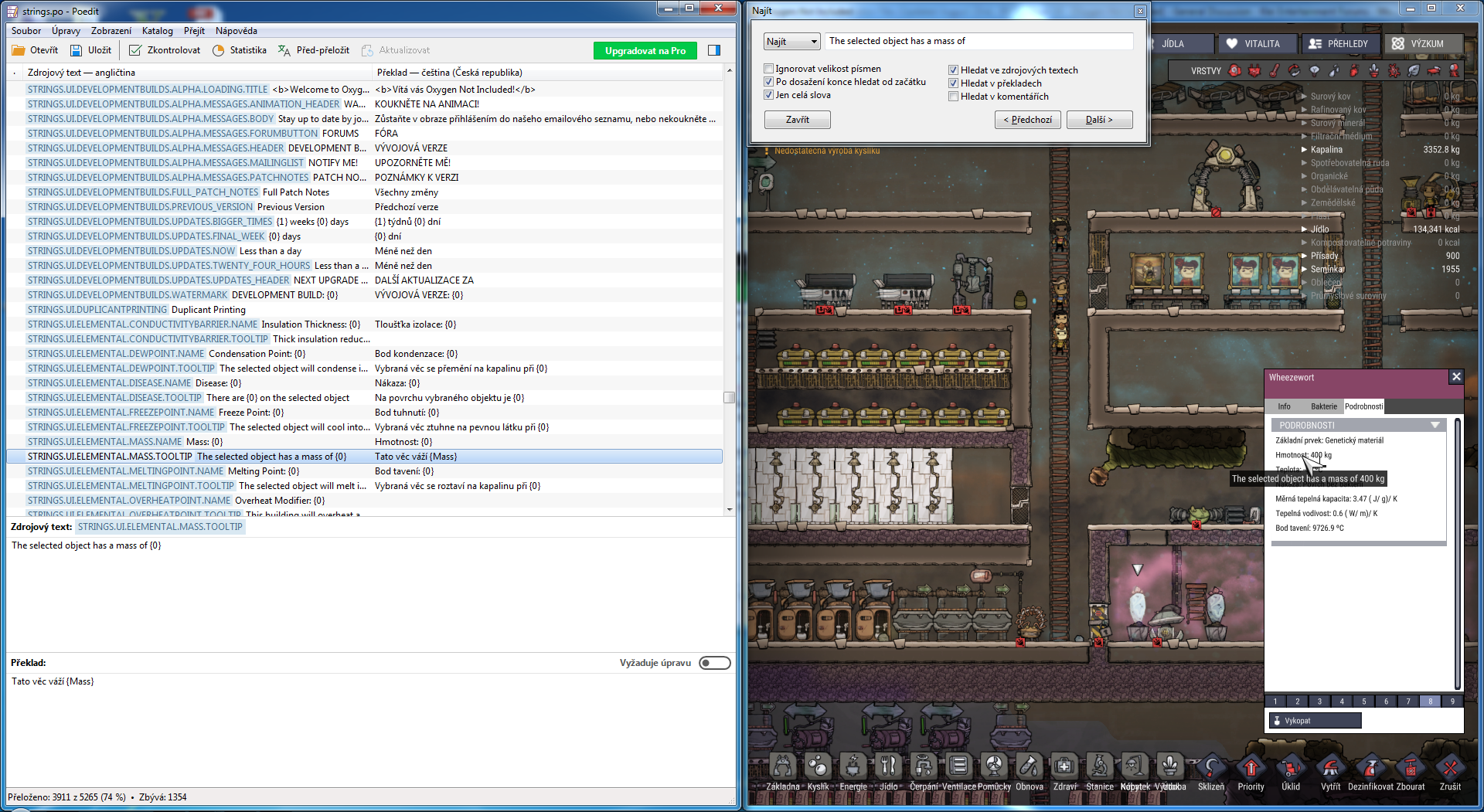Screen dimensions: 1484x812
Task: Check 'Hledat v komentářích' box
Action: 954,97
